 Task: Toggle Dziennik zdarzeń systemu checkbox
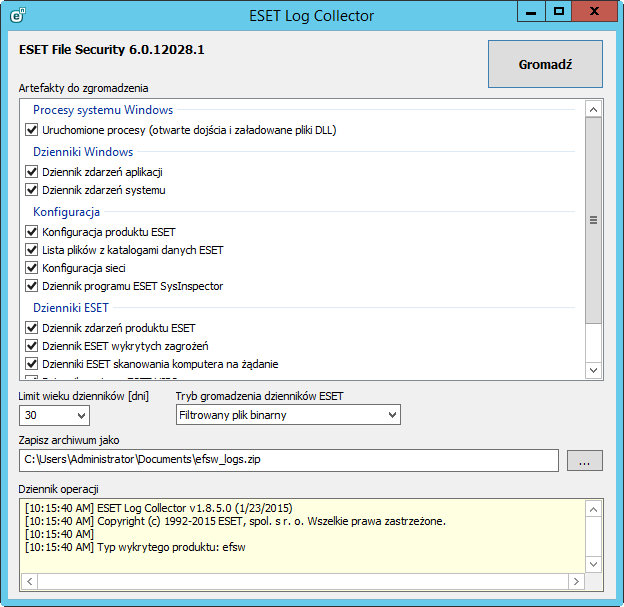coord(32,190)
